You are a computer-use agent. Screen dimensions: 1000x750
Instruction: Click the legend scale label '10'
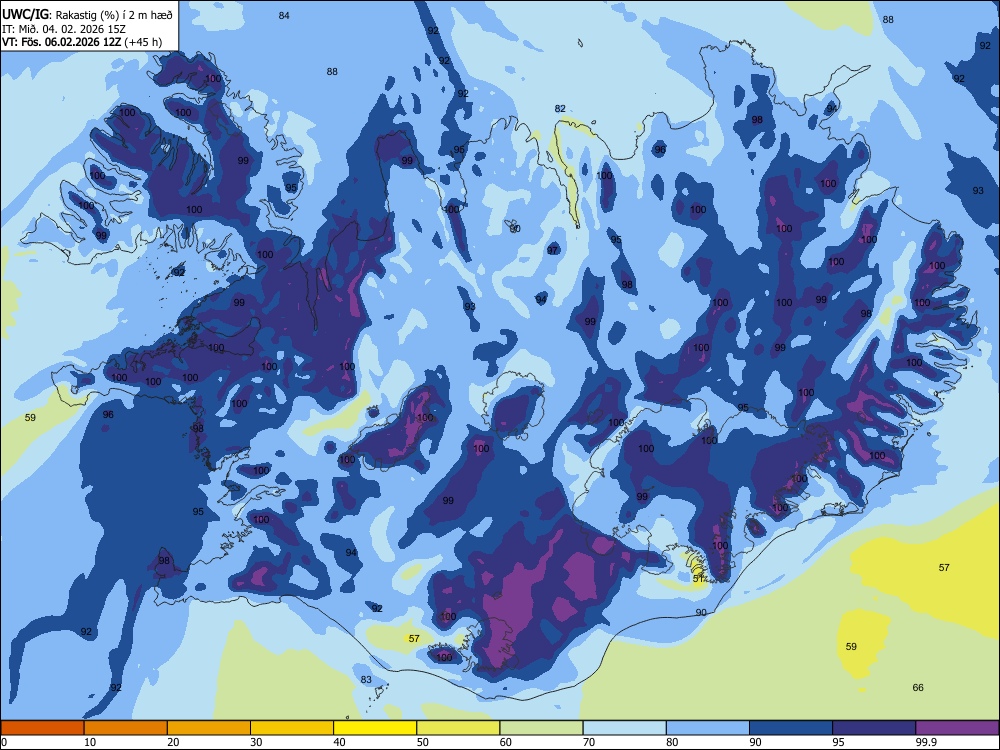click(90, 742)
